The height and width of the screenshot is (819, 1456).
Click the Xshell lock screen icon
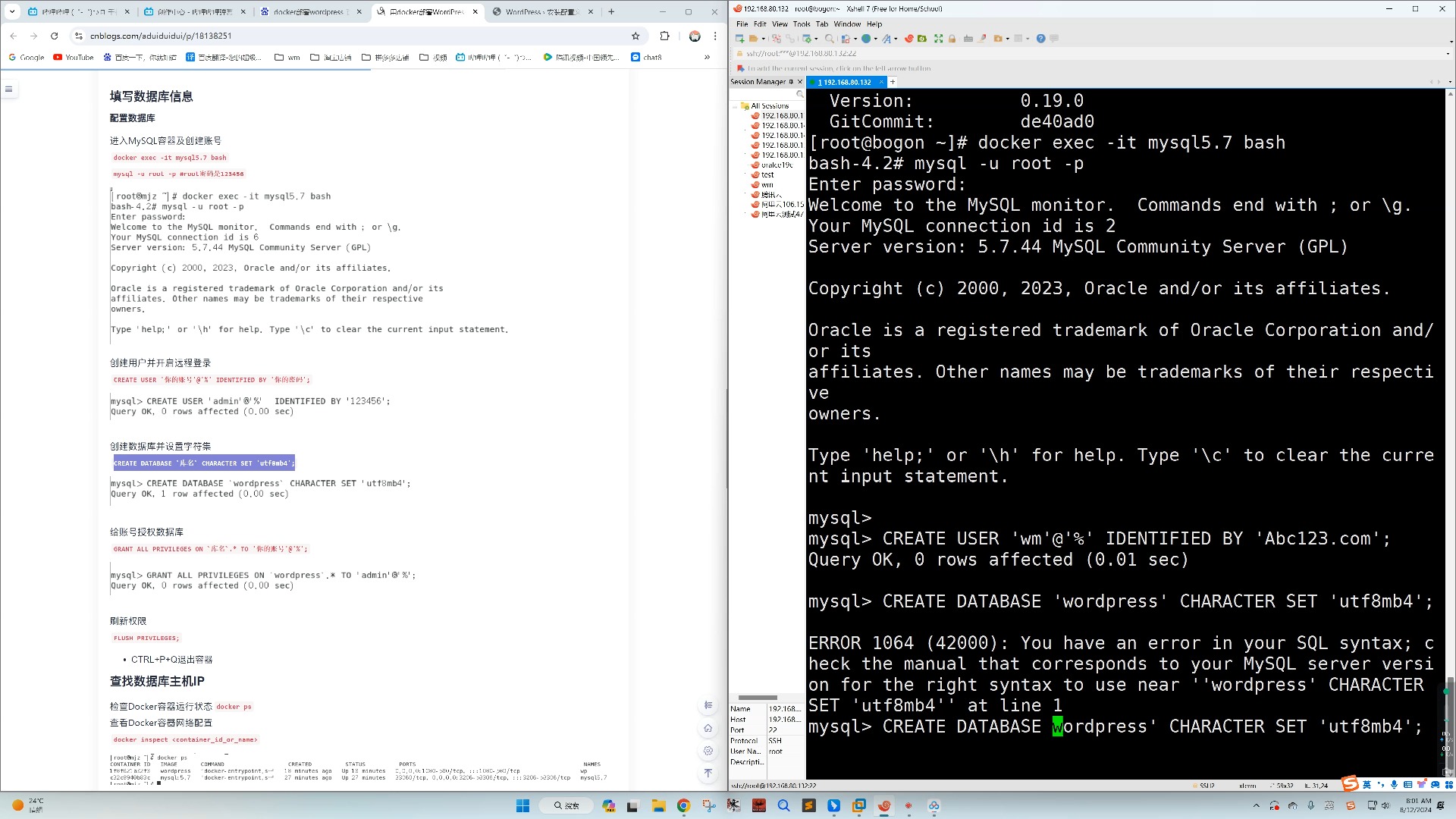point(953,39)
